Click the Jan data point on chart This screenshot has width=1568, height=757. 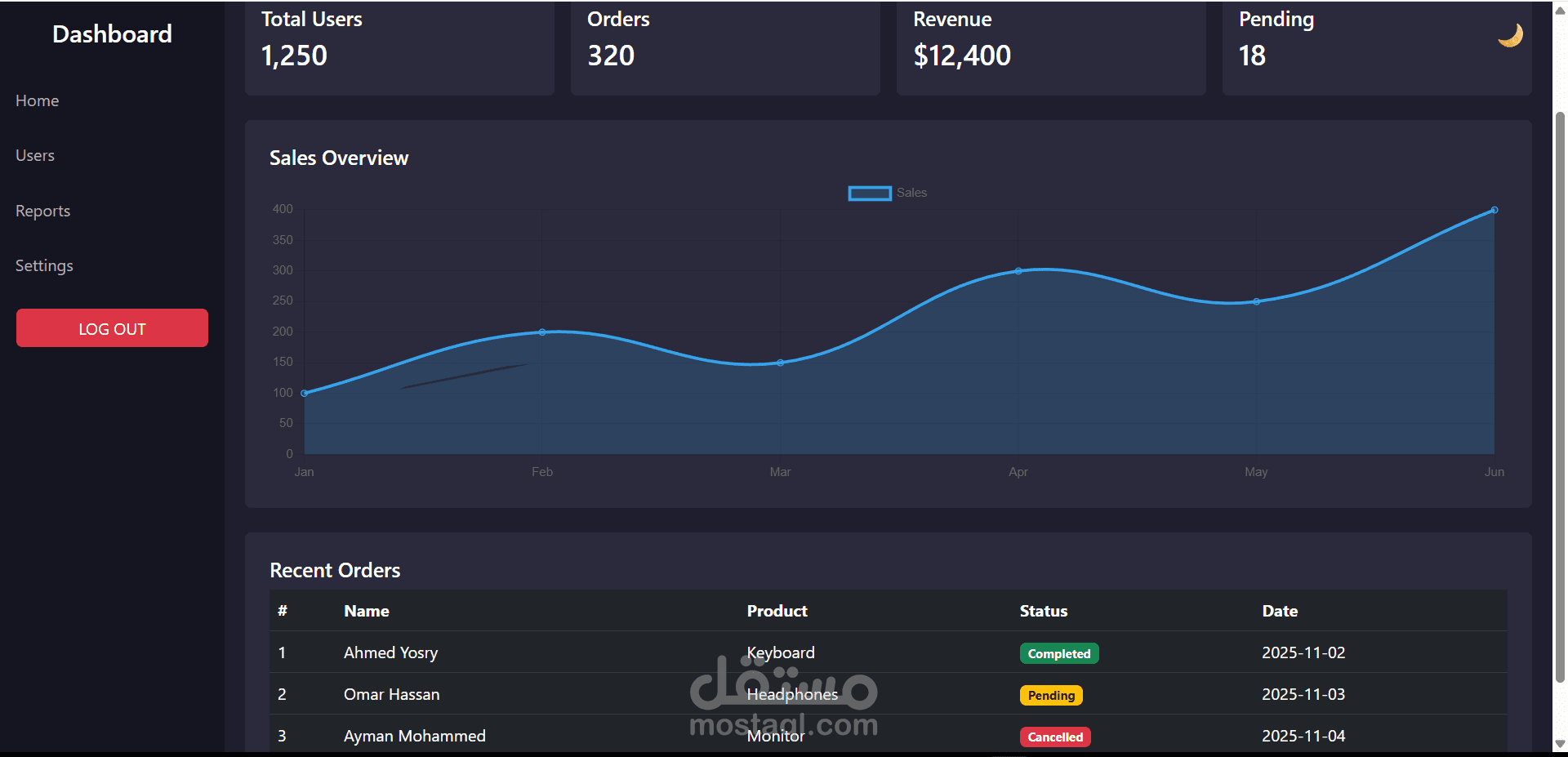pyautogui.click(x=305, y=393)
